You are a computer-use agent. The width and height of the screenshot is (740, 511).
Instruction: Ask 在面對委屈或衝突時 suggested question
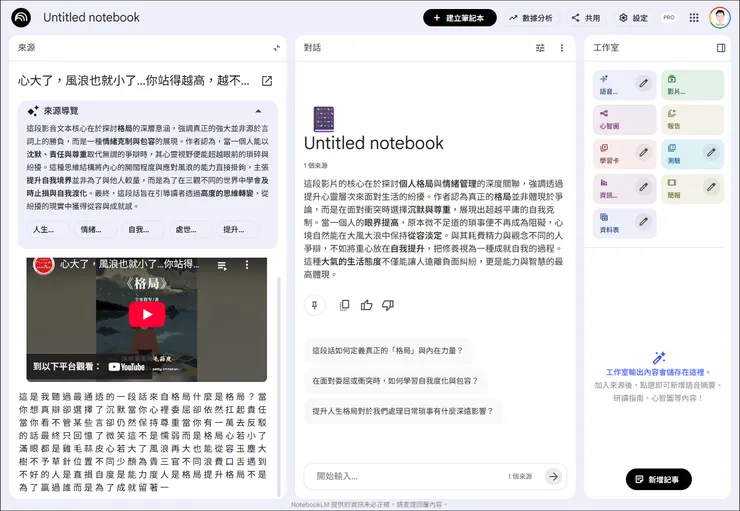coord(395,381)
